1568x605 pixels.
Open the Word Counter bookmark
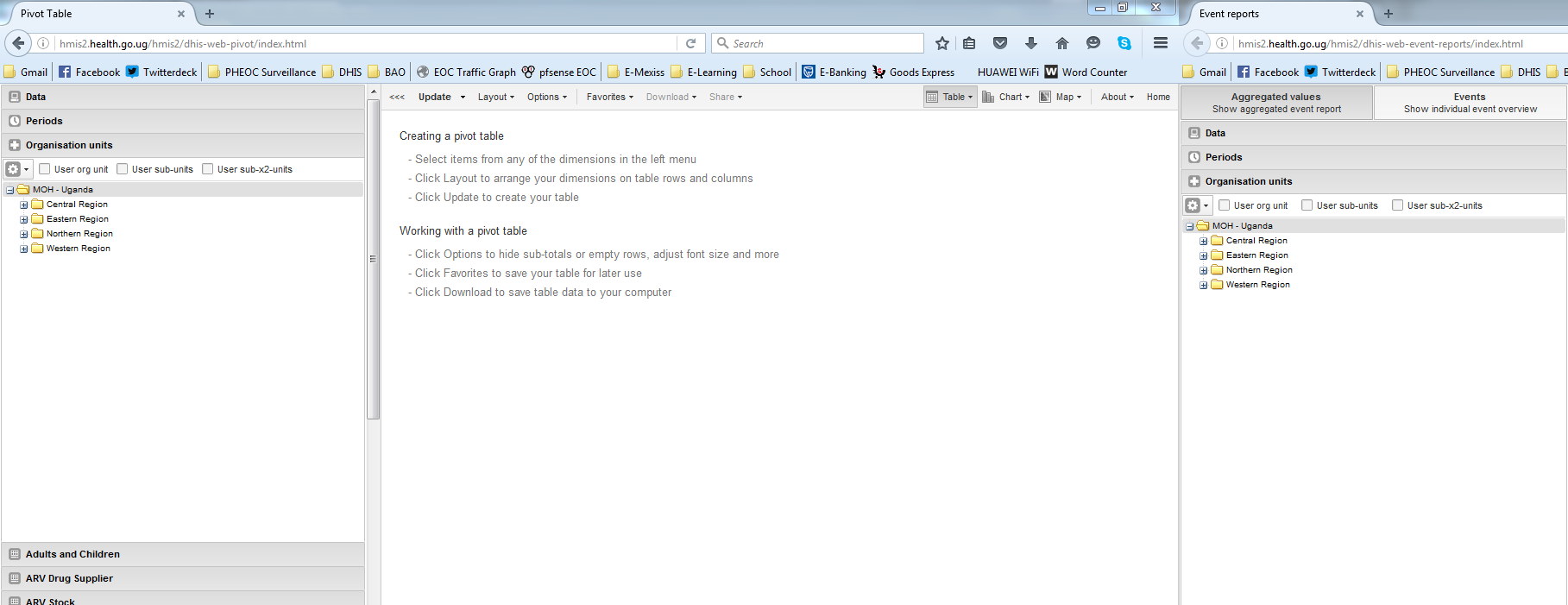coord(1086,72)
